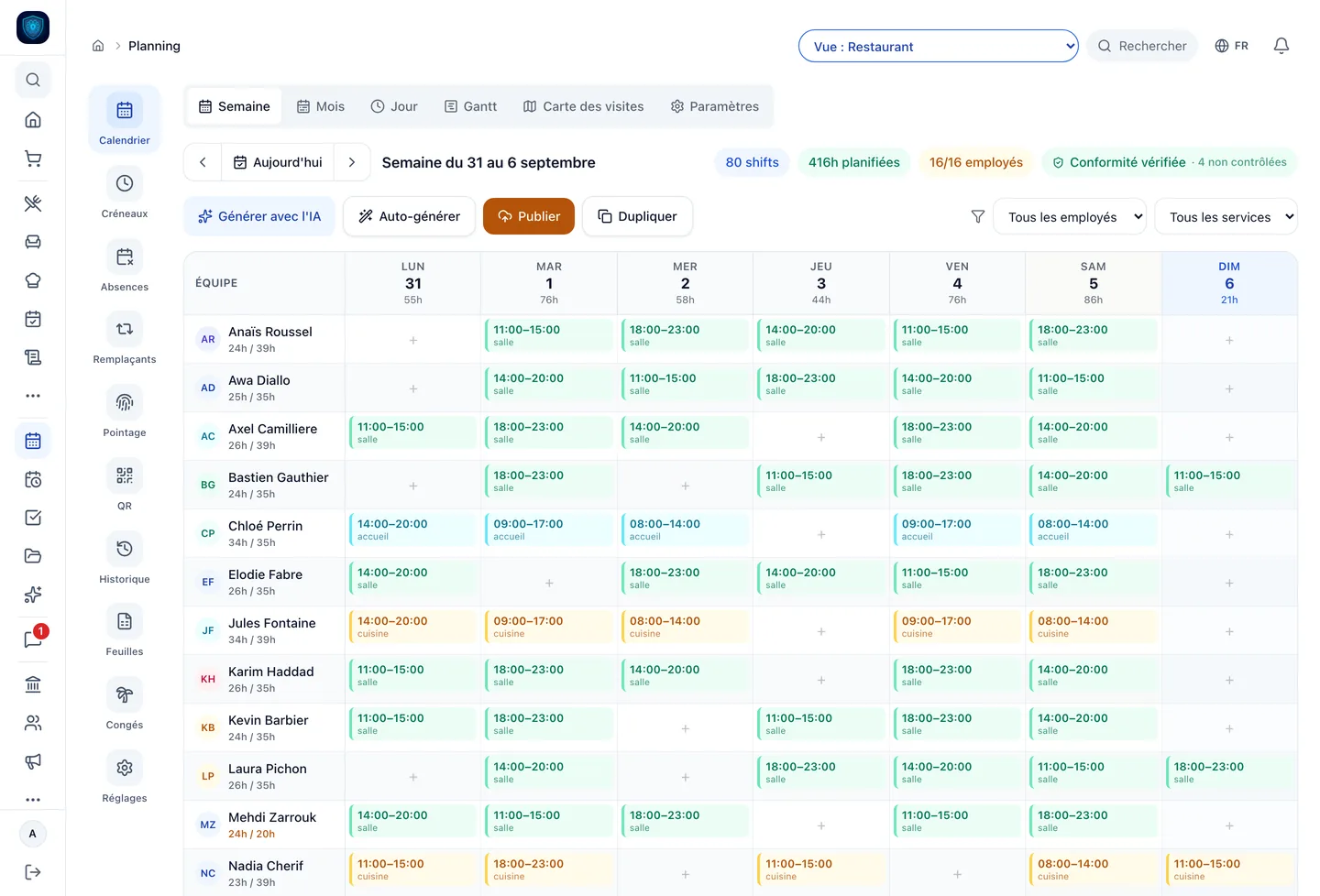Open the QR code section
Viewport: 1320px width, 896px height.
pos(125,486)
